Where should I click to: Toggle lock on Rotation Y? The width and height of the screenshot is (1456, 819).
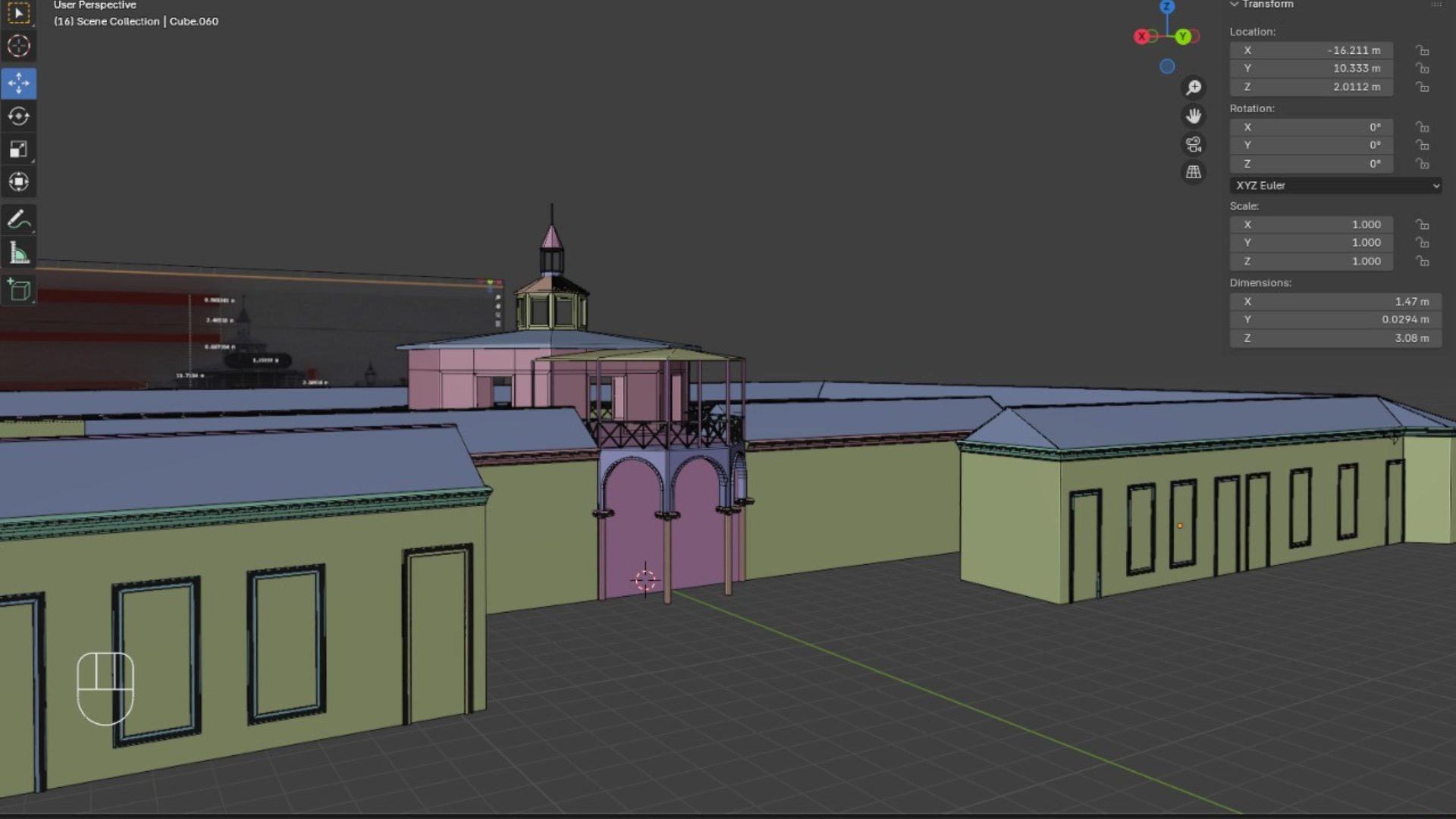click(1422, 145)
